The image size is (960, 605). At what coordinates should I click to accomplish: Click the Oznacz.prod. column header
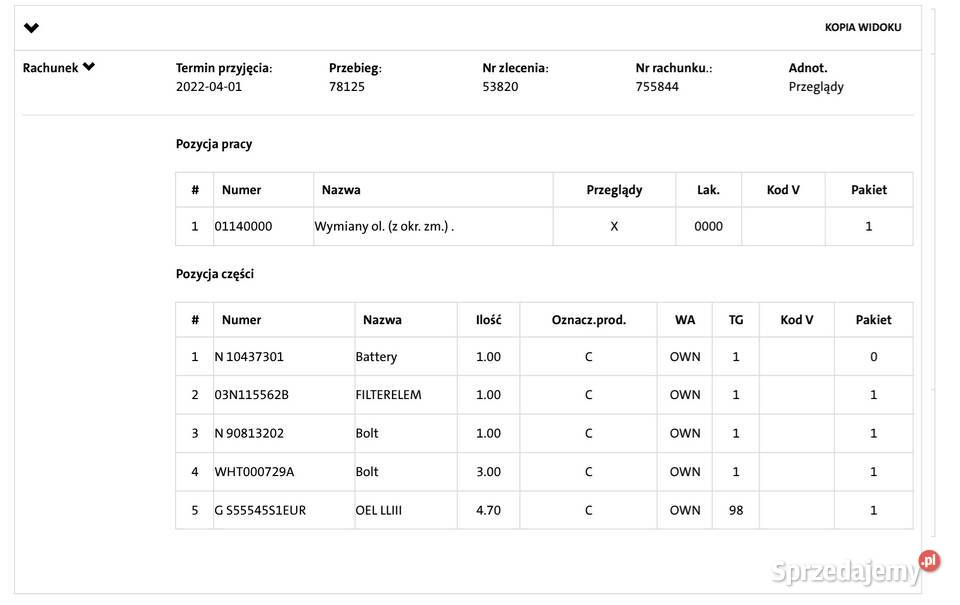[588, 320]
